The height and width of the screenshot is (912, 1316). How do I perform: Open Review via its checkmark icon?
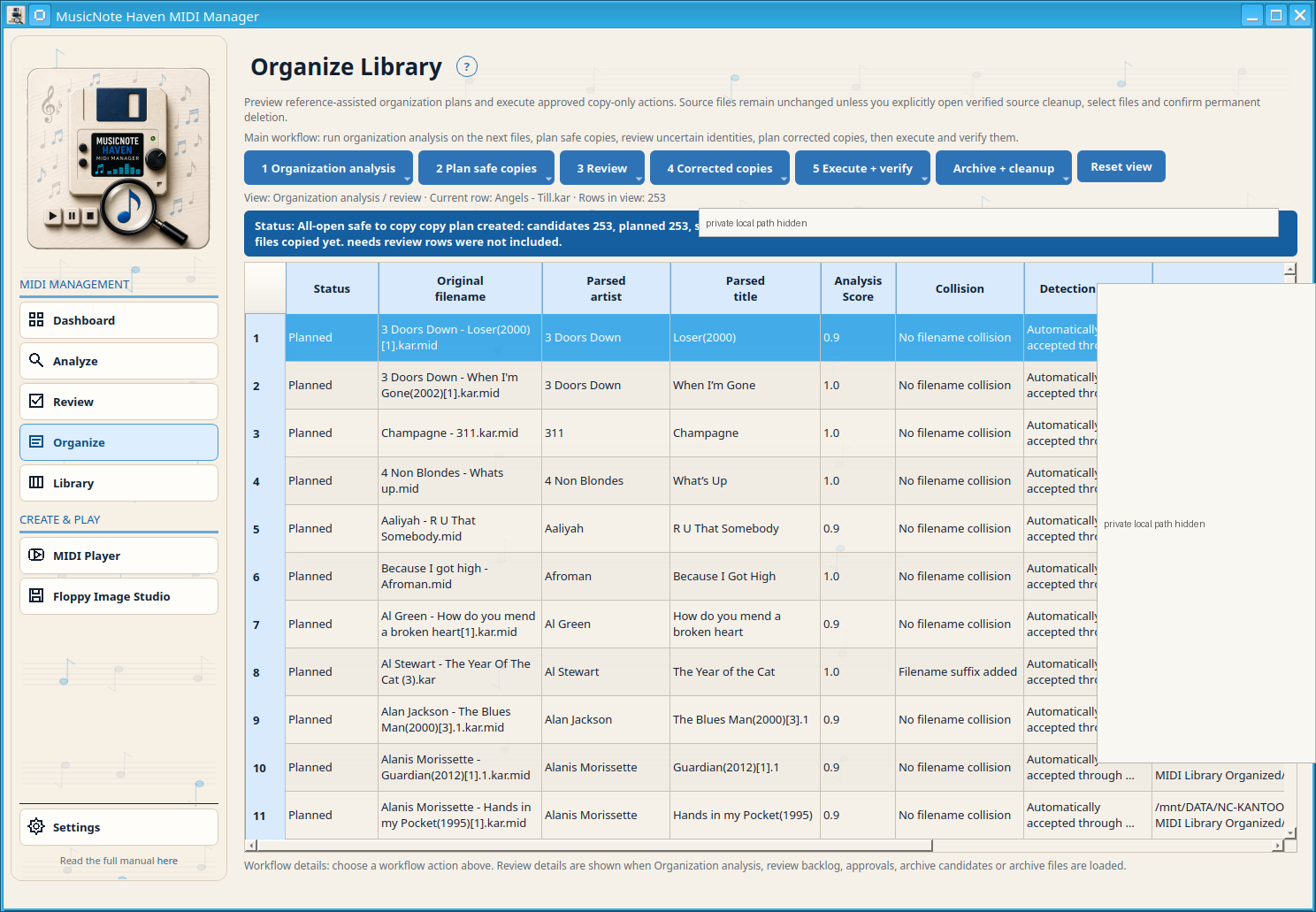click(36, 401)
